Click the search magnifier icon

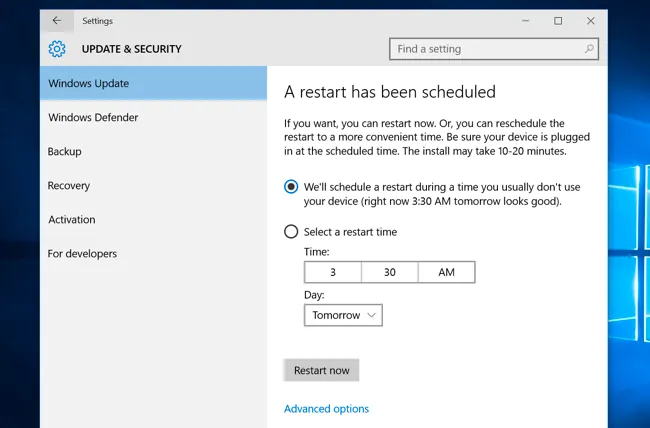point(589,49)
